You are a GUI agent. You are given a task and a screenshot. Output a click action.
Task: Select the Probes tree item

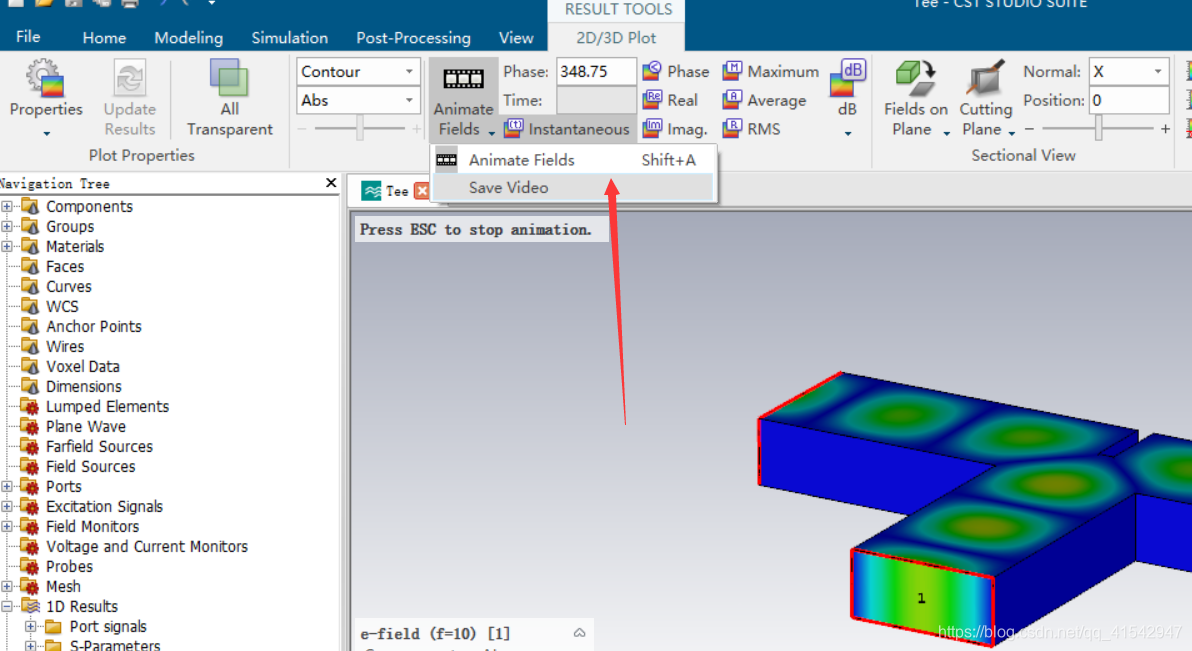coord(69,567)
